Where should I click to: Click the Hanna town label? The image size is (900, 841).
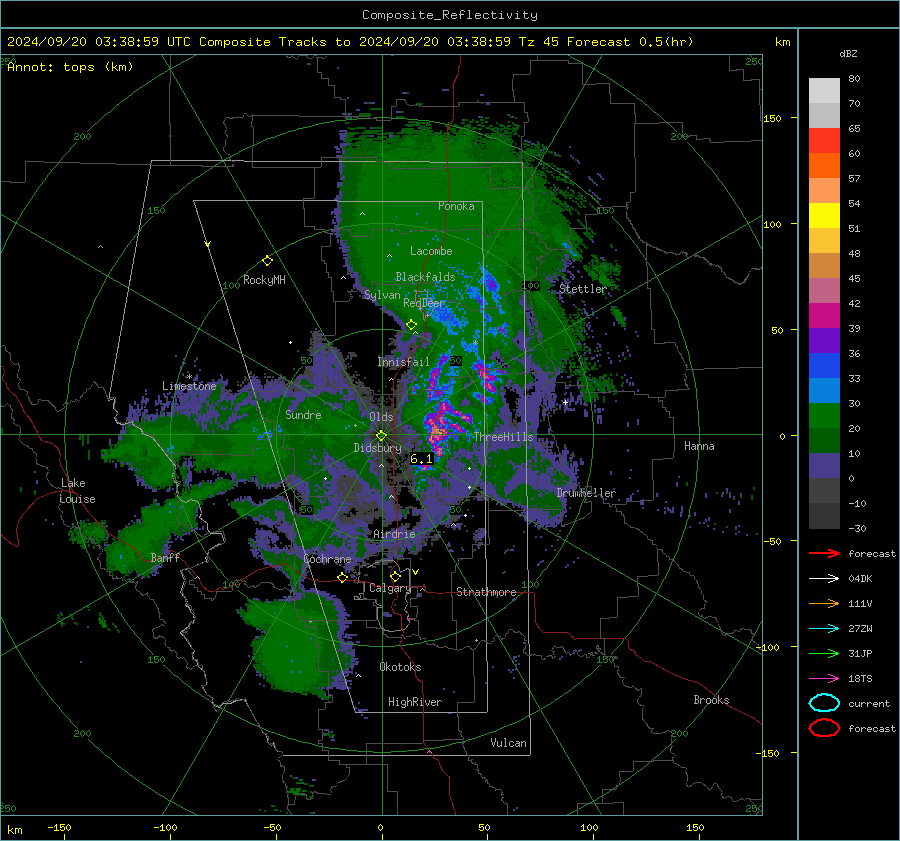click(x=699, y=446)
